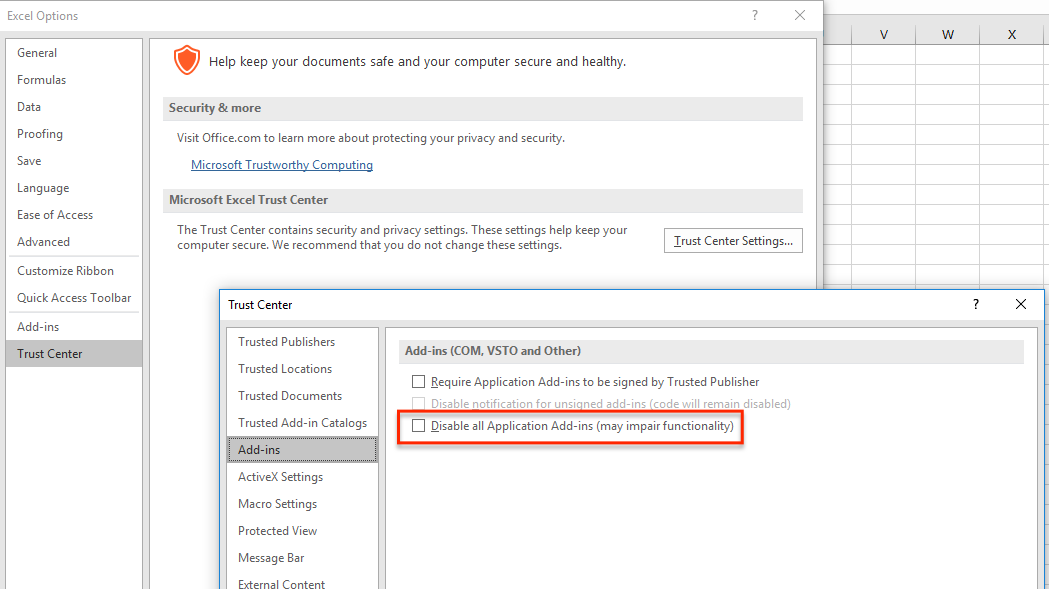Select Trusted Publishers in Trust Center

287,342
